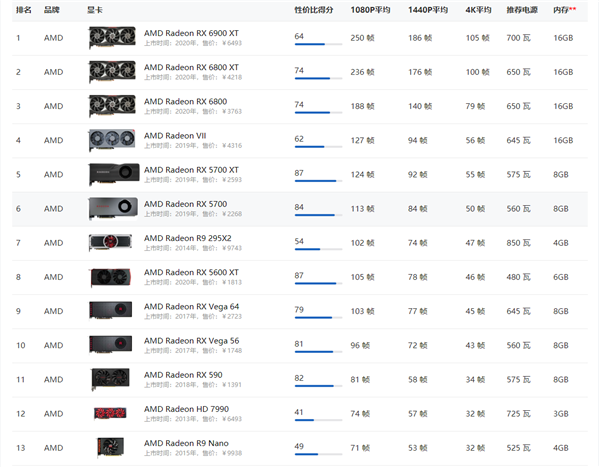The width and height of the screenshot is (600, 467).
Task: Open the AMD Radeon R9 295X2 title
Action: pos(188,238)
